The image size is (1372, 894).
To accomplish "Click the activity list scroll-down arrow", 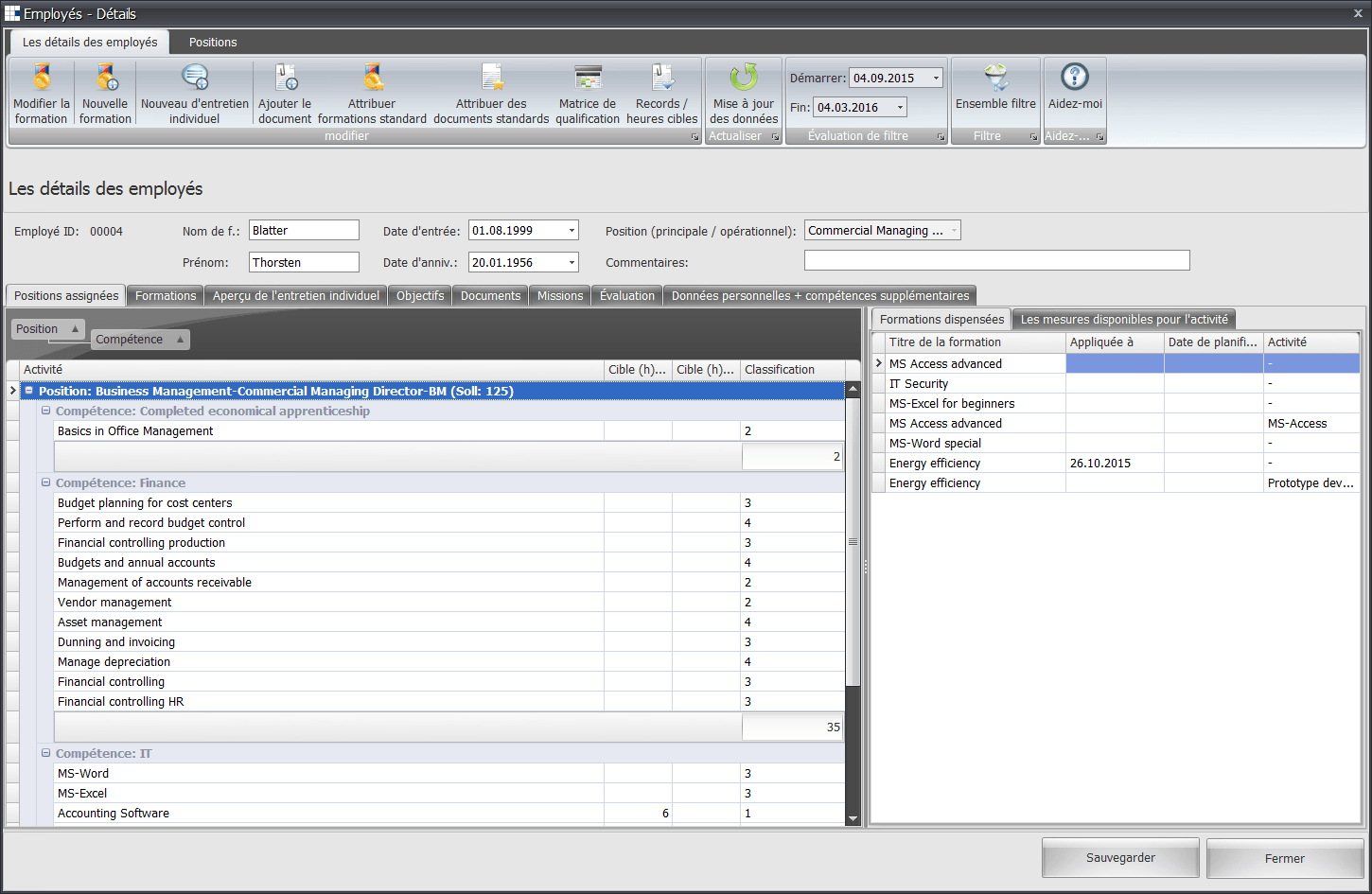I will coord(853,818).
